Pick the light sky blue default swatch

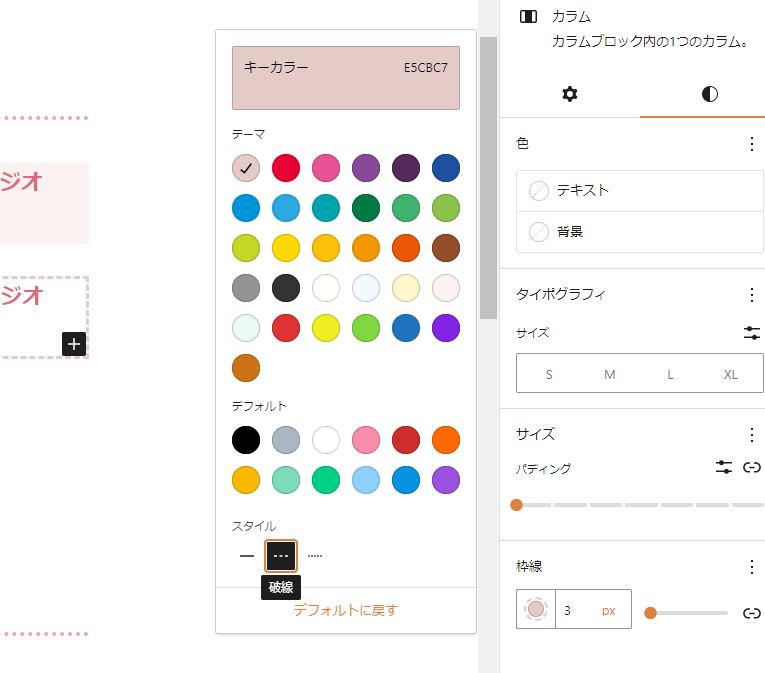(x=366, y=480)
